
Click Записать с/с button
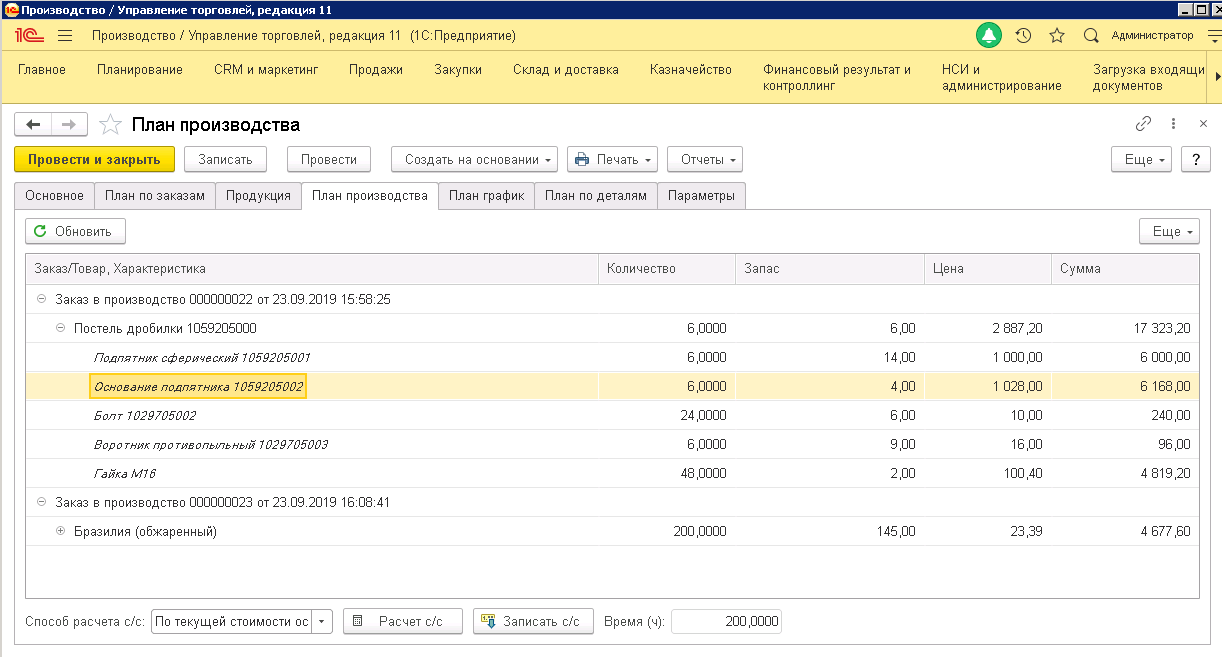coord(533,621)
